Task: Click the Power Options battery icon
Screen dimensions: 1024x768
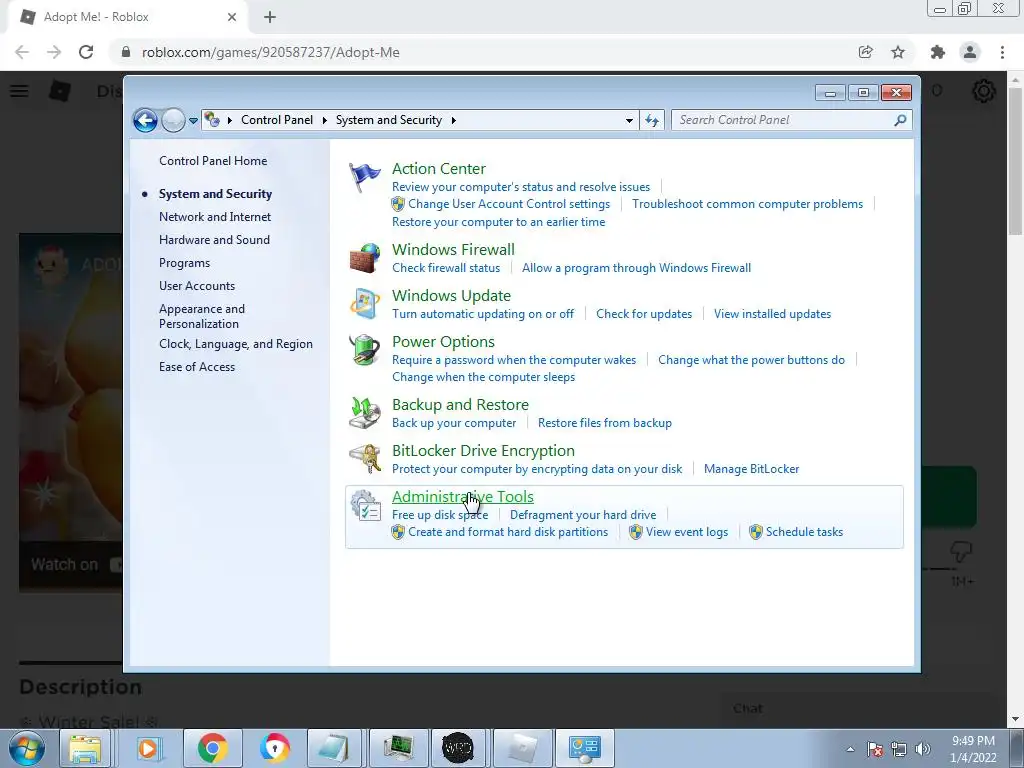Action: pos(364,350)
